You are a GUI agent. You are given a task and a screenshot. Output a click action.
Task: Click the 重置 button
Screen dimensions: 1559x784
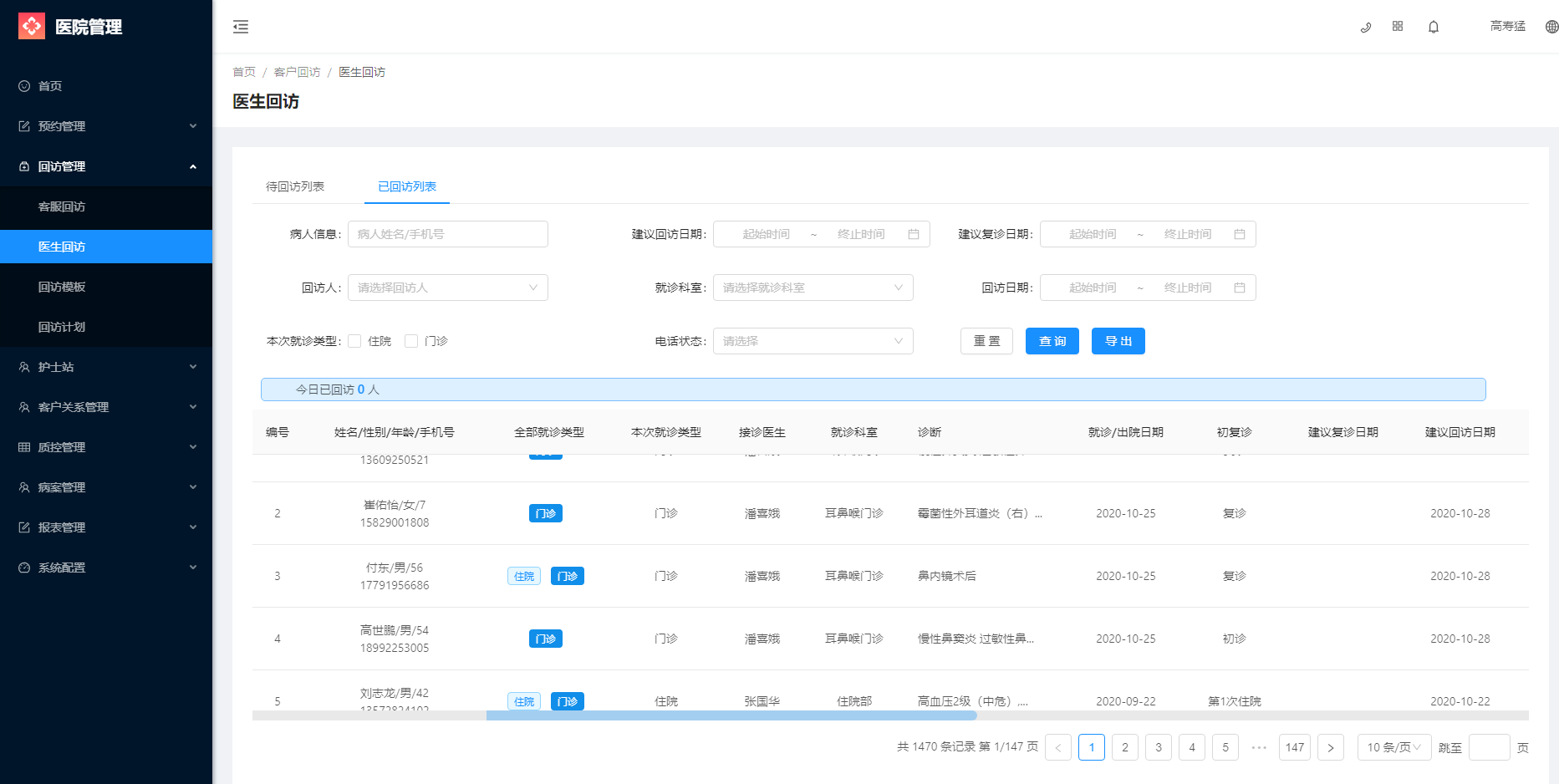coord(986,341)
